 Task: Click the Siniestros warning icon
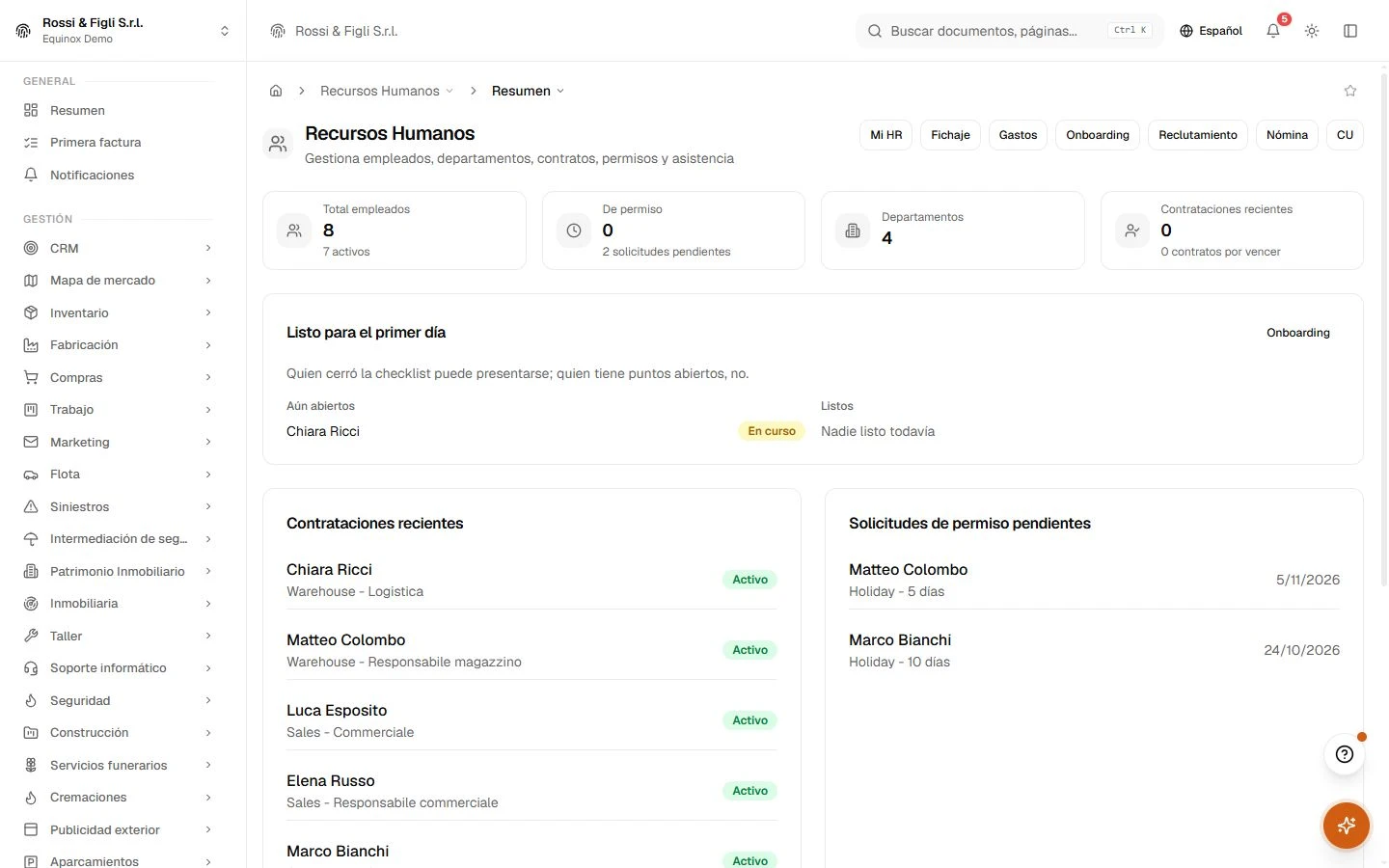coord(31,506)
